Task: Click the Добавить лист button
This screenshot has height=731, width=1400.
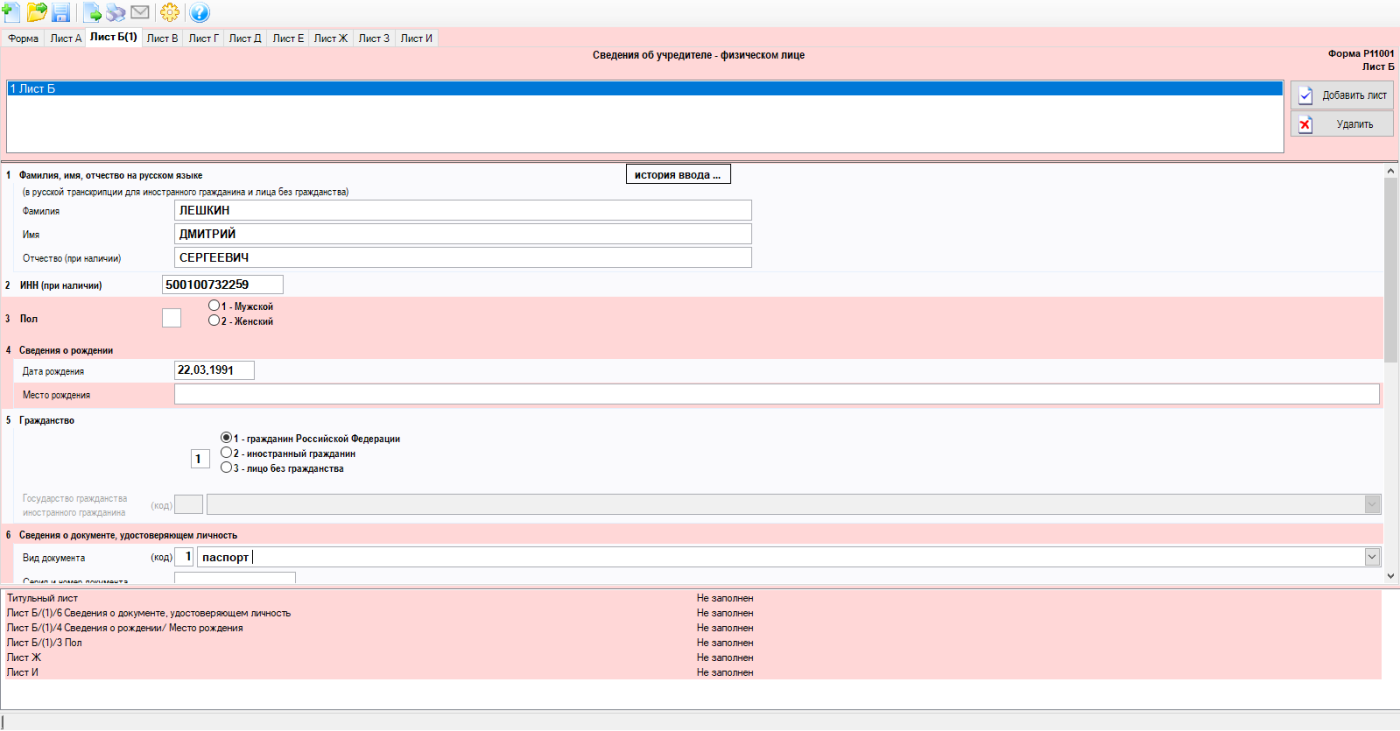Action: [x=1341, y=95]
